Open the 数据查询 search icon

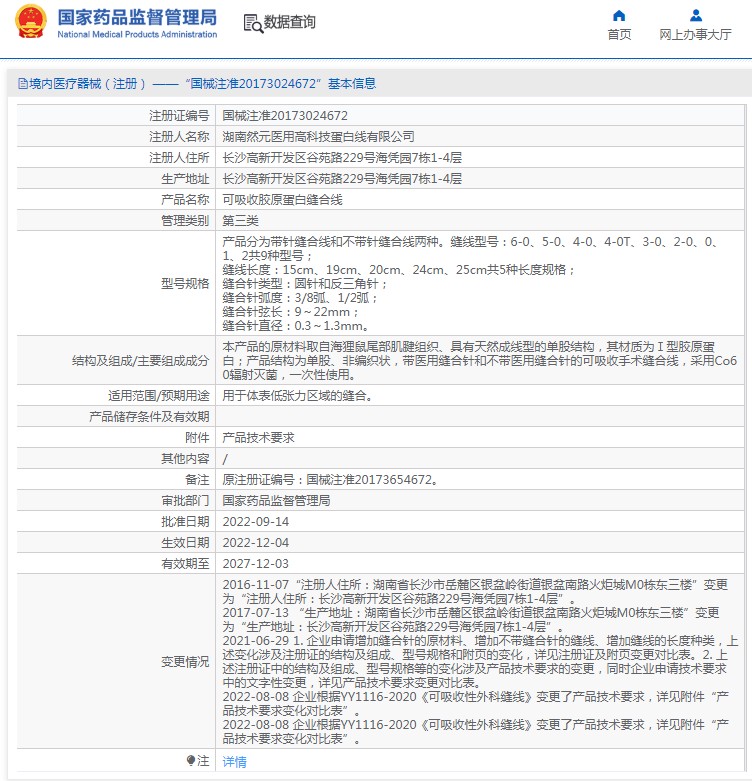[253, 23]
